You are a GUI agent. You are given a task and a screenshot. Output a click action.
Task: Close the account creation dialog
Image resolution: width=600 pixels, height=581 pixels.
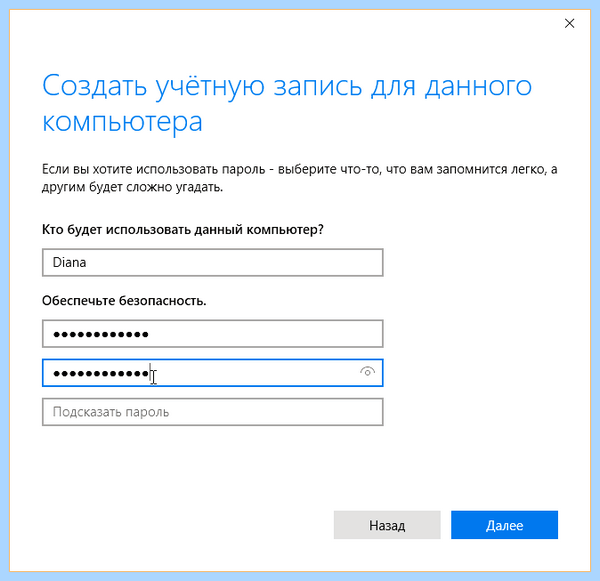coord(569,23)
